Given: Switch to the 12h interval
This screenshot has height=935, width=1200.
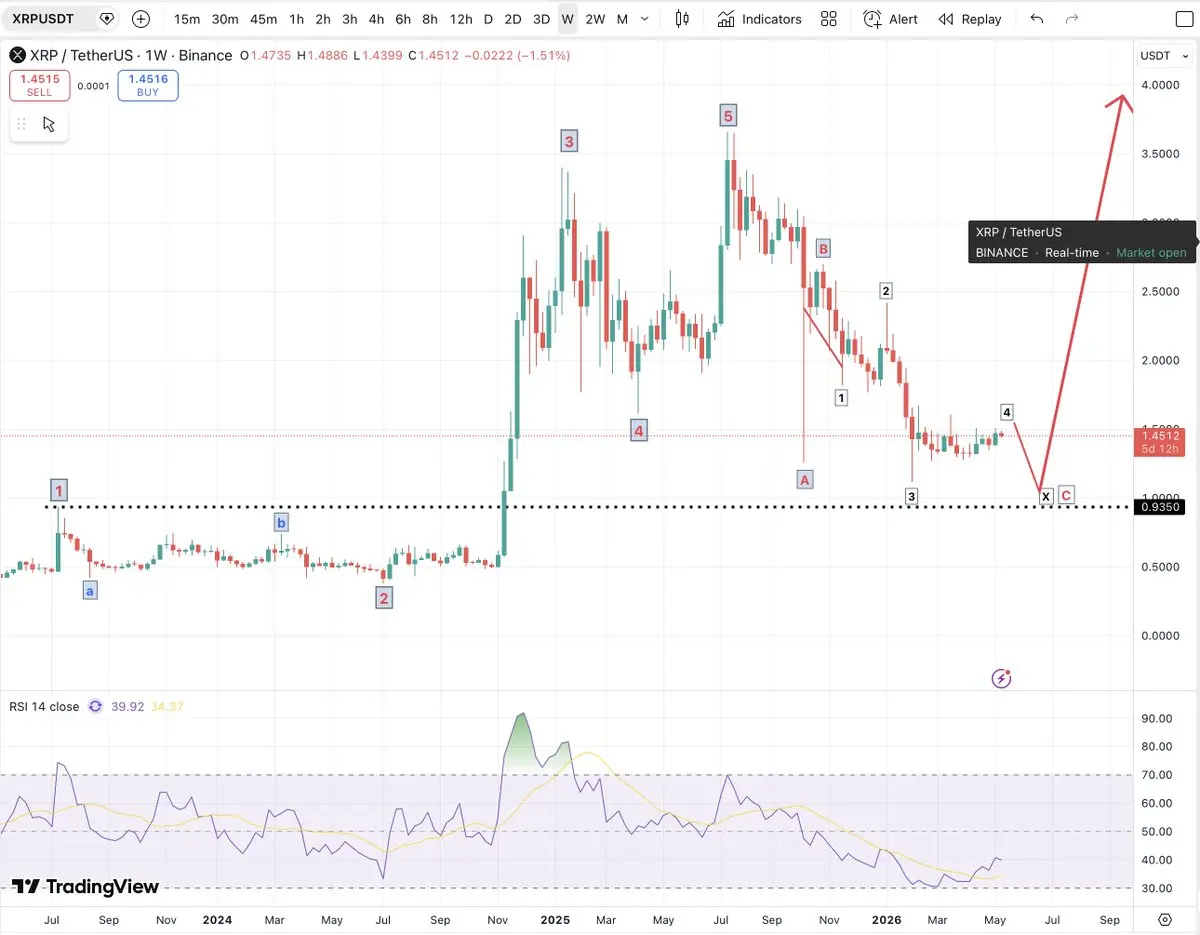Looking at the screenshot, I should 461,19.
